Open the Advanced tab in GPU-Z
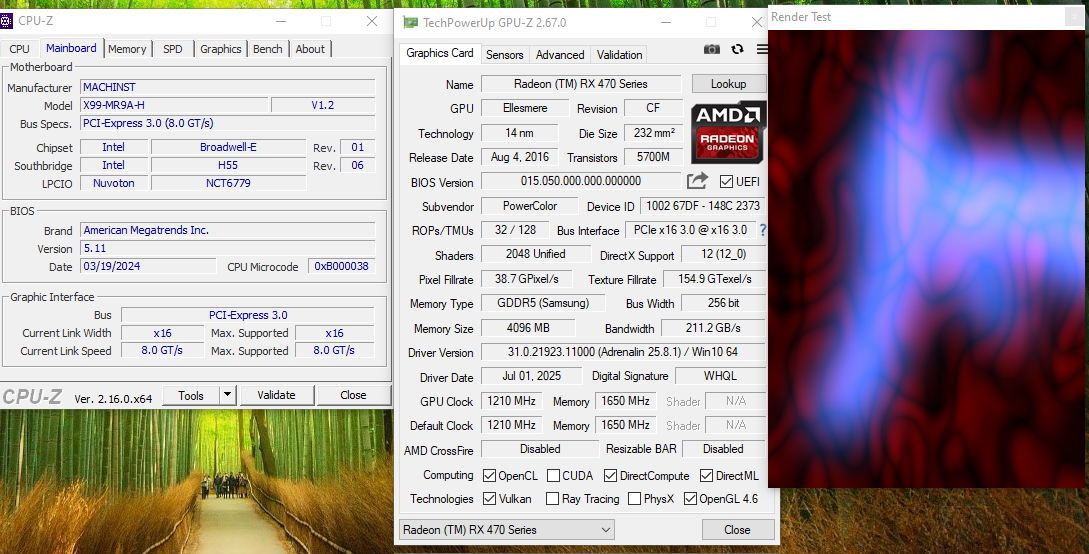The width and height of the screenshot is (1089, 554). 560,55
